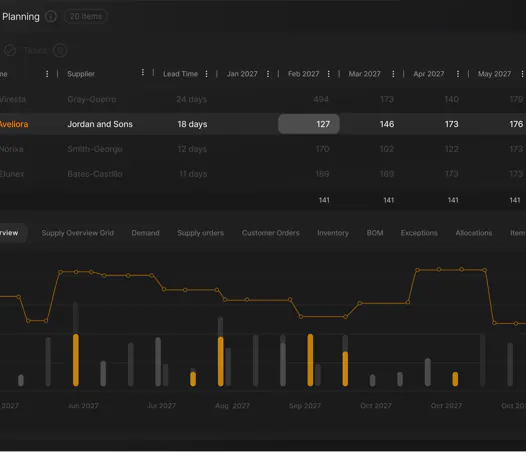This screenshot has width=526, height=466.
Task: Open the Name column options menu
Action: point(47,74)
